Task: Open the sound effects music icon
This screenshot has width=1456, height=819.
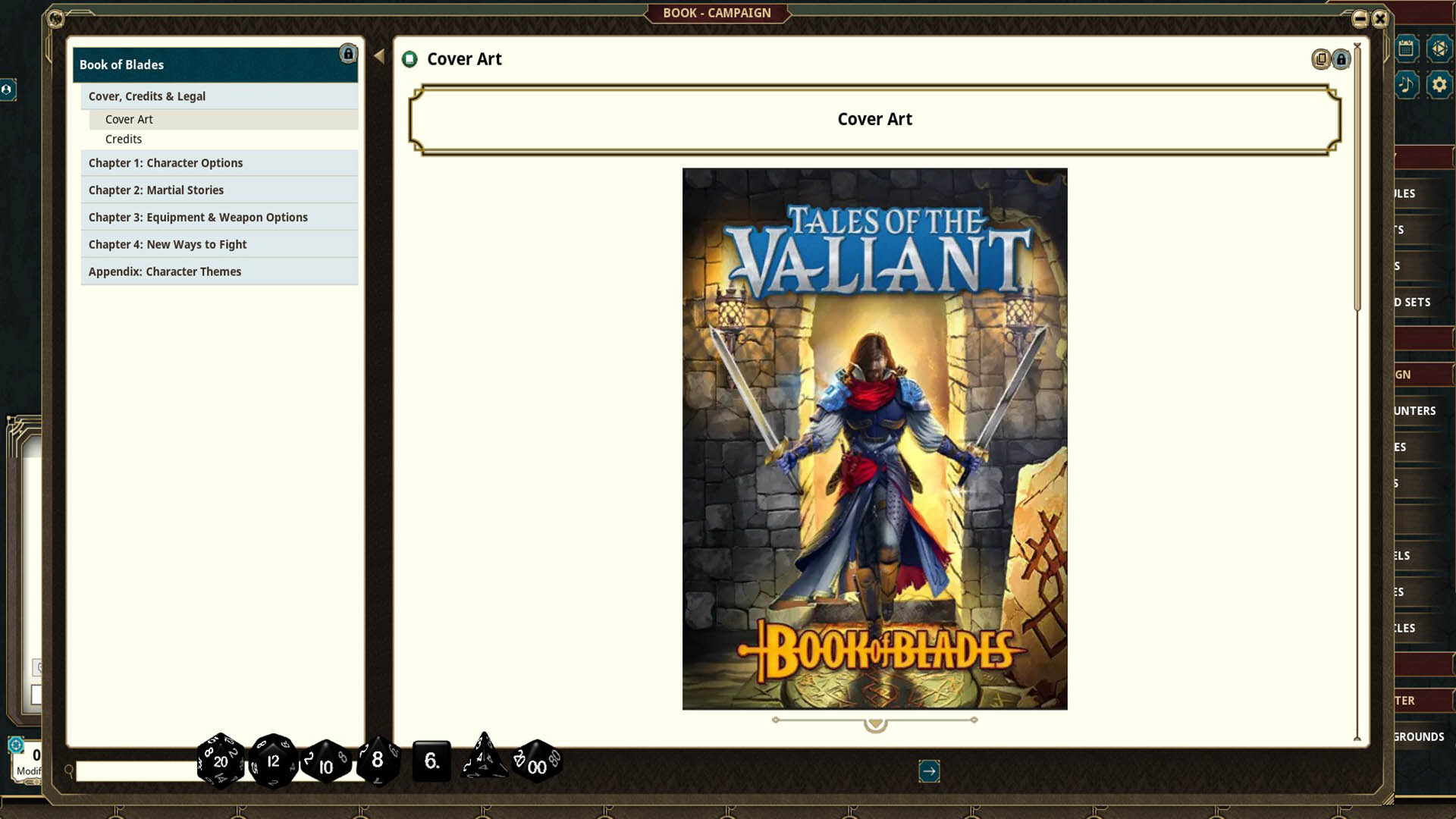Action: 1405,86
